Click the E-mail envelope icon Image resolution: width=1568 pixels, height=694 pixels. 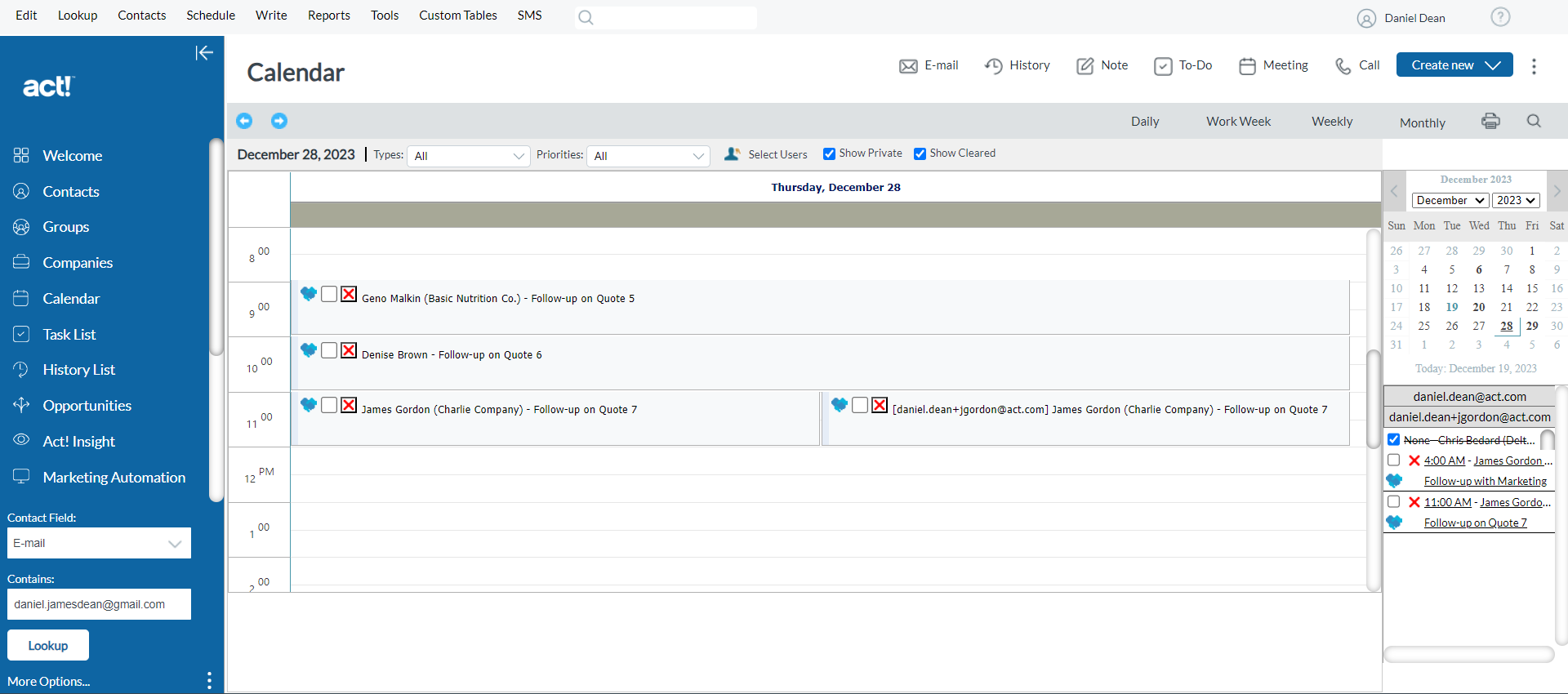pos(908,66)
